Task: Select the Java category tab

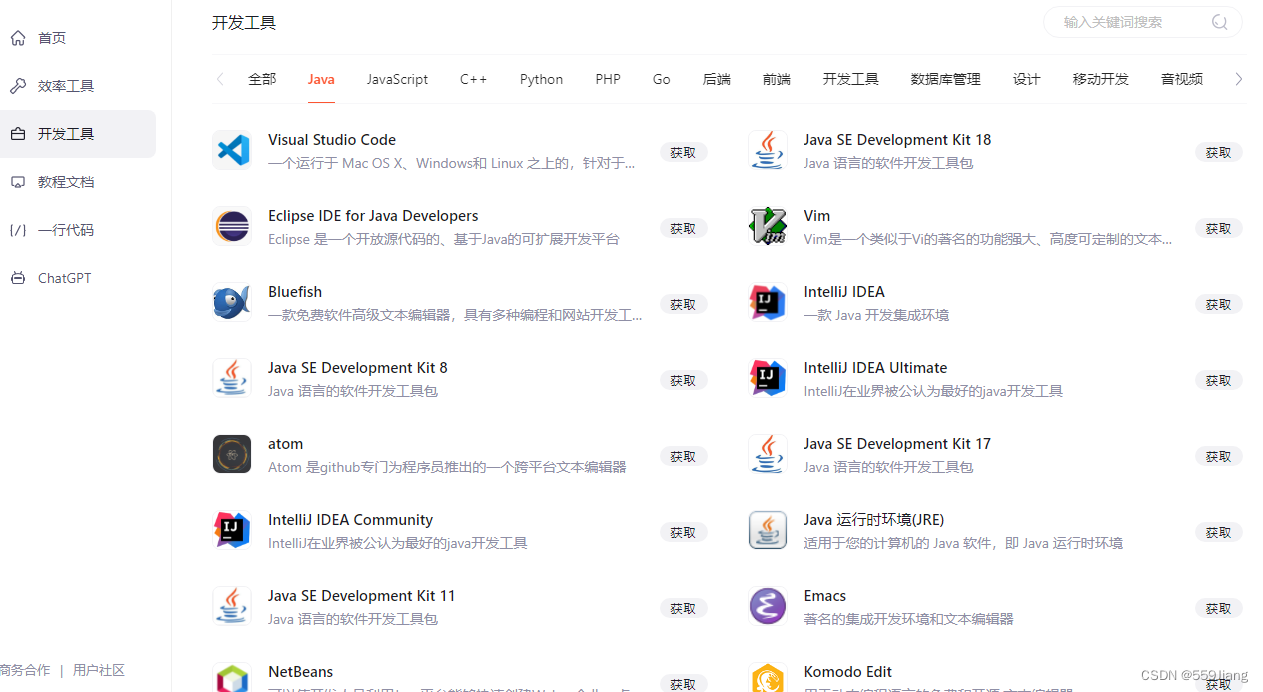Action: click(x=321, y=79)
